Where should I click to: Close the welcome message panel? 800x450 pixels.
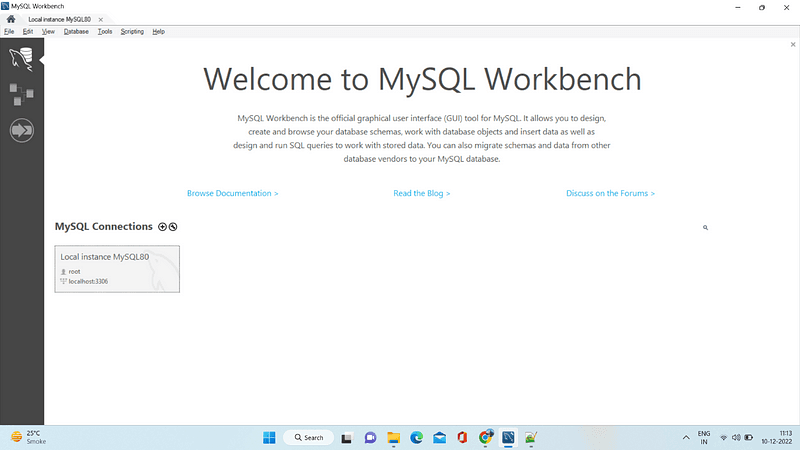[793, 44]
